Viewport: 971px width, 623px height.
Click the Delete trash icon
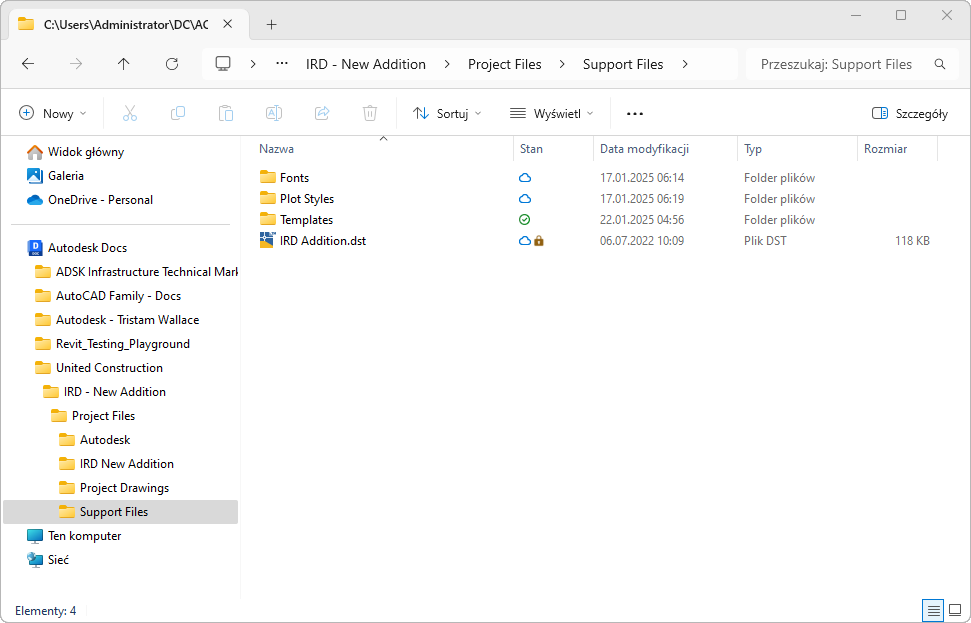coord(370,114)
